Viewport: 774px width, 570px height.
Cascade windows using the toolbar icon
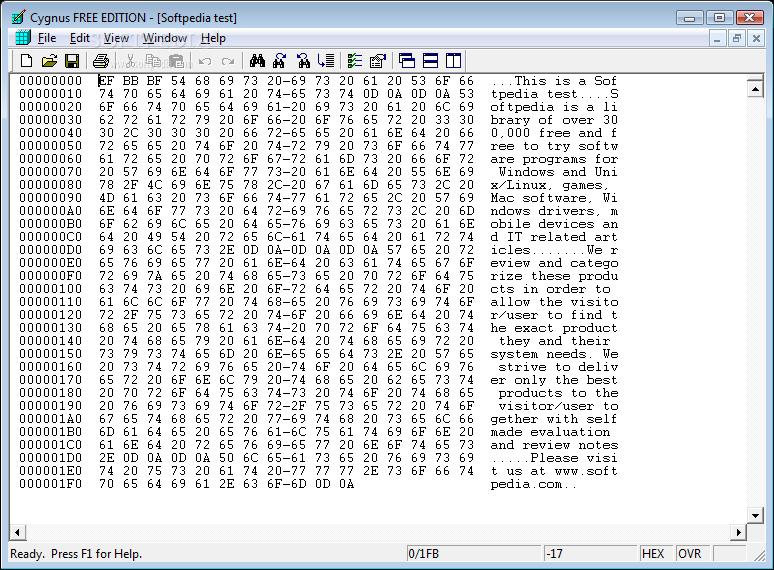tap(407, 61)
